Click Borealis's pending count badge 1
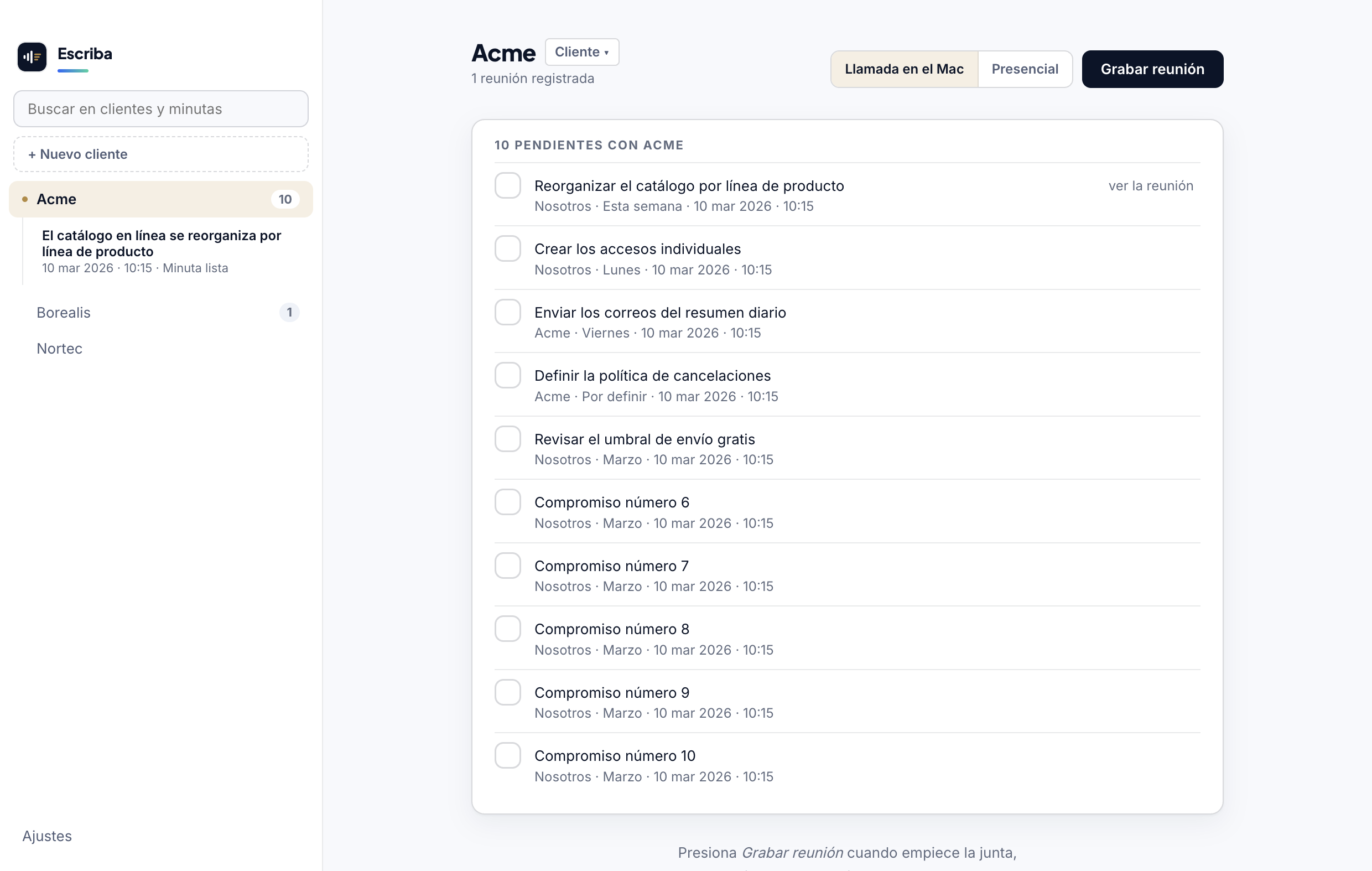 tap(289, 312)
